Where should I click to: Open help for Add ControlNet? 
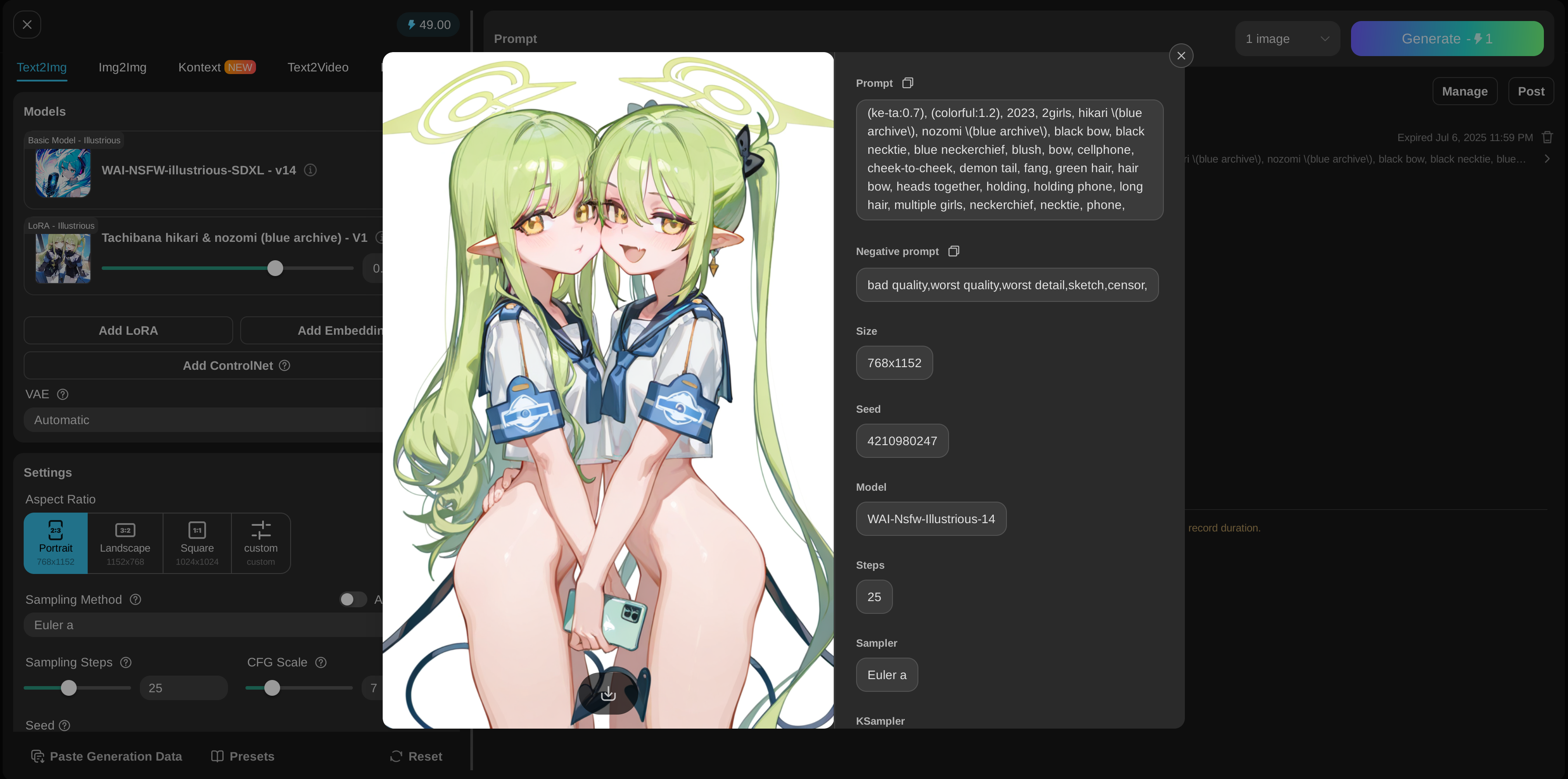(284, 365)
